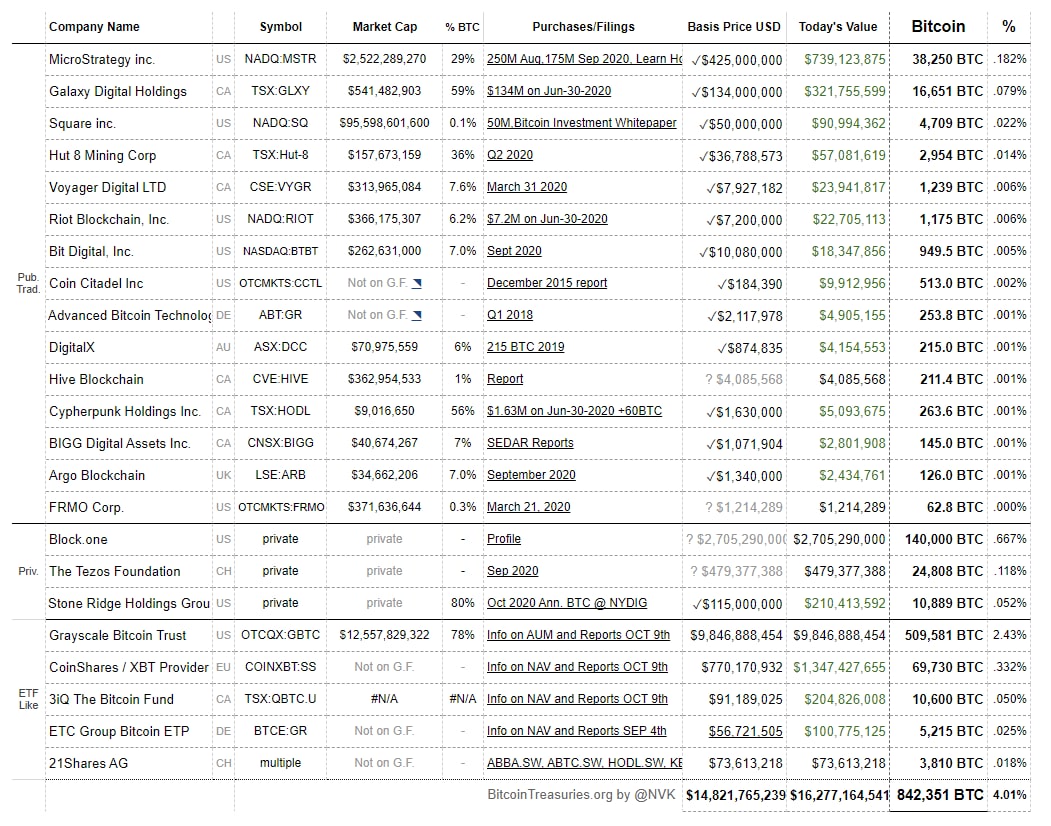Open Tezos Foundation's 'Sep 2020' link
Screen dimensions: 1051x826
tap(513, 571)
